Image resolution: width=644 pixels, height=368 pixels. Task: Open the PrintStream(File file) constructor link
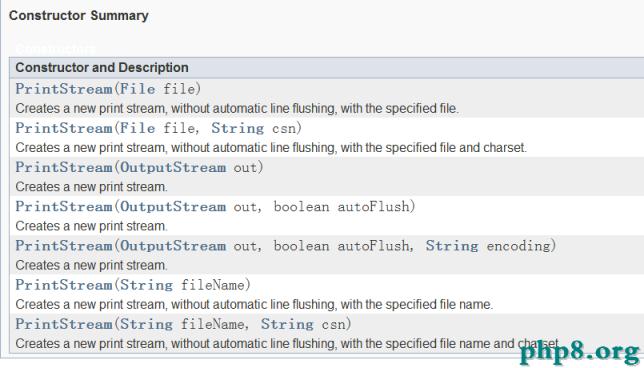(x=64, y=89)
